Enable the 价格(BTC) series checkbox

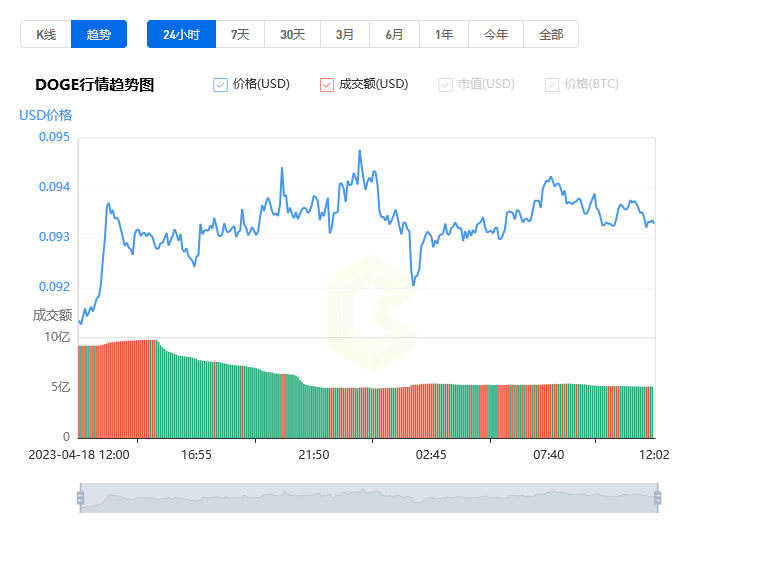(x=552, y=85)
